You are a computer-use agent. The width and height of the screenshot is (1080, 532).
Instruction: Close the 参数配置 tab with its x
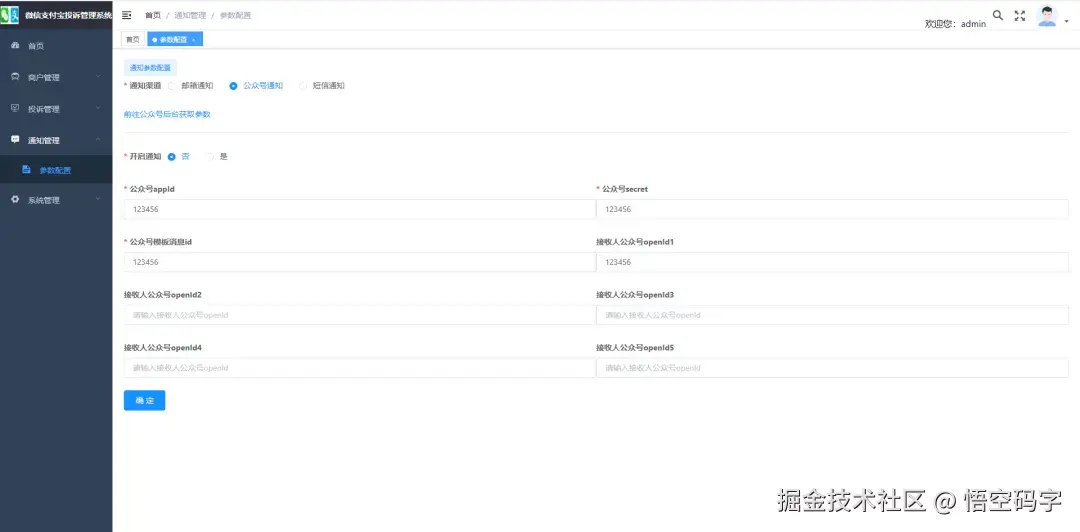point(194,40)
